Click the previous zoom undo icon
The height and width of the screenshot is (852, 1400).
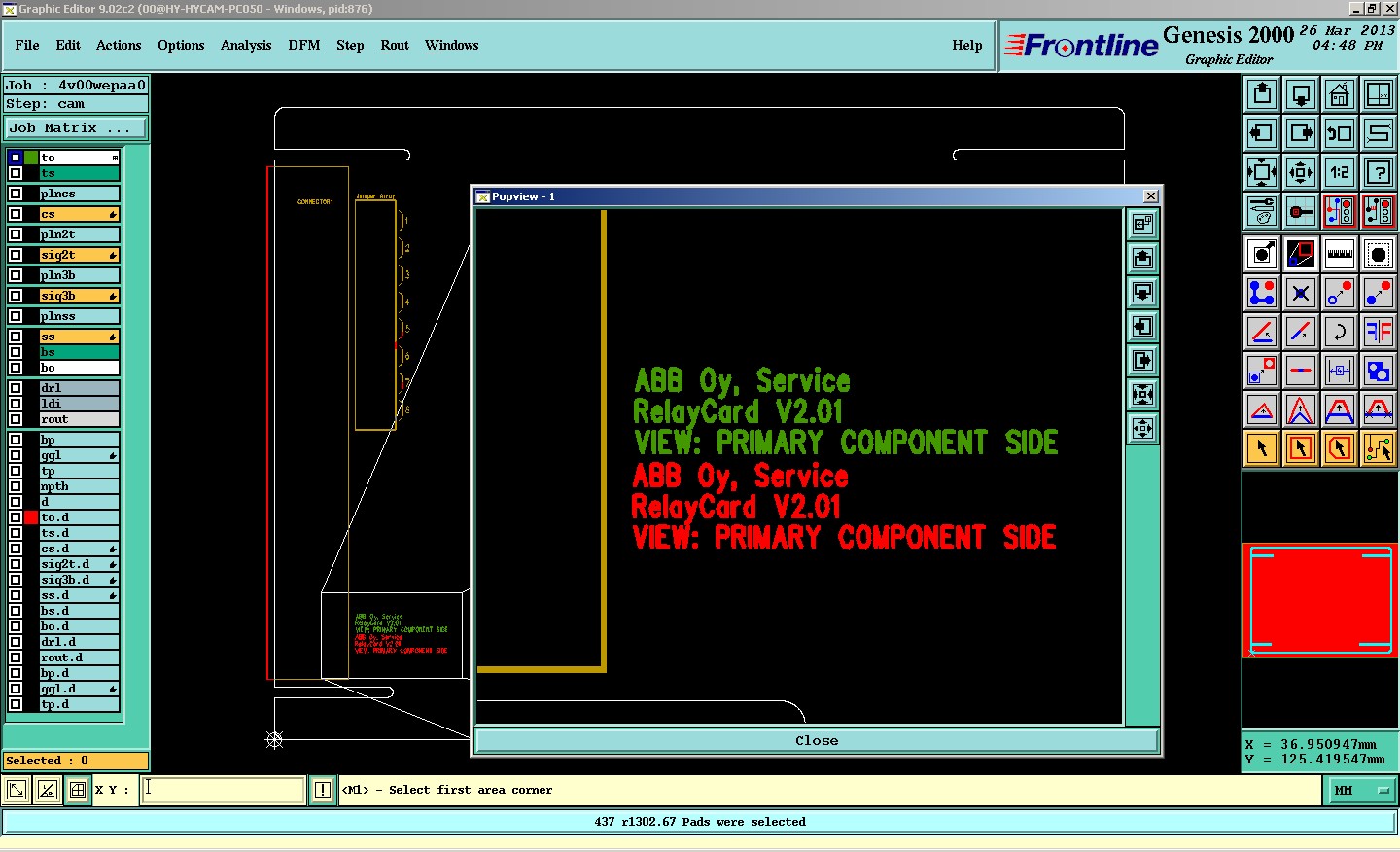coord(1340,133)
